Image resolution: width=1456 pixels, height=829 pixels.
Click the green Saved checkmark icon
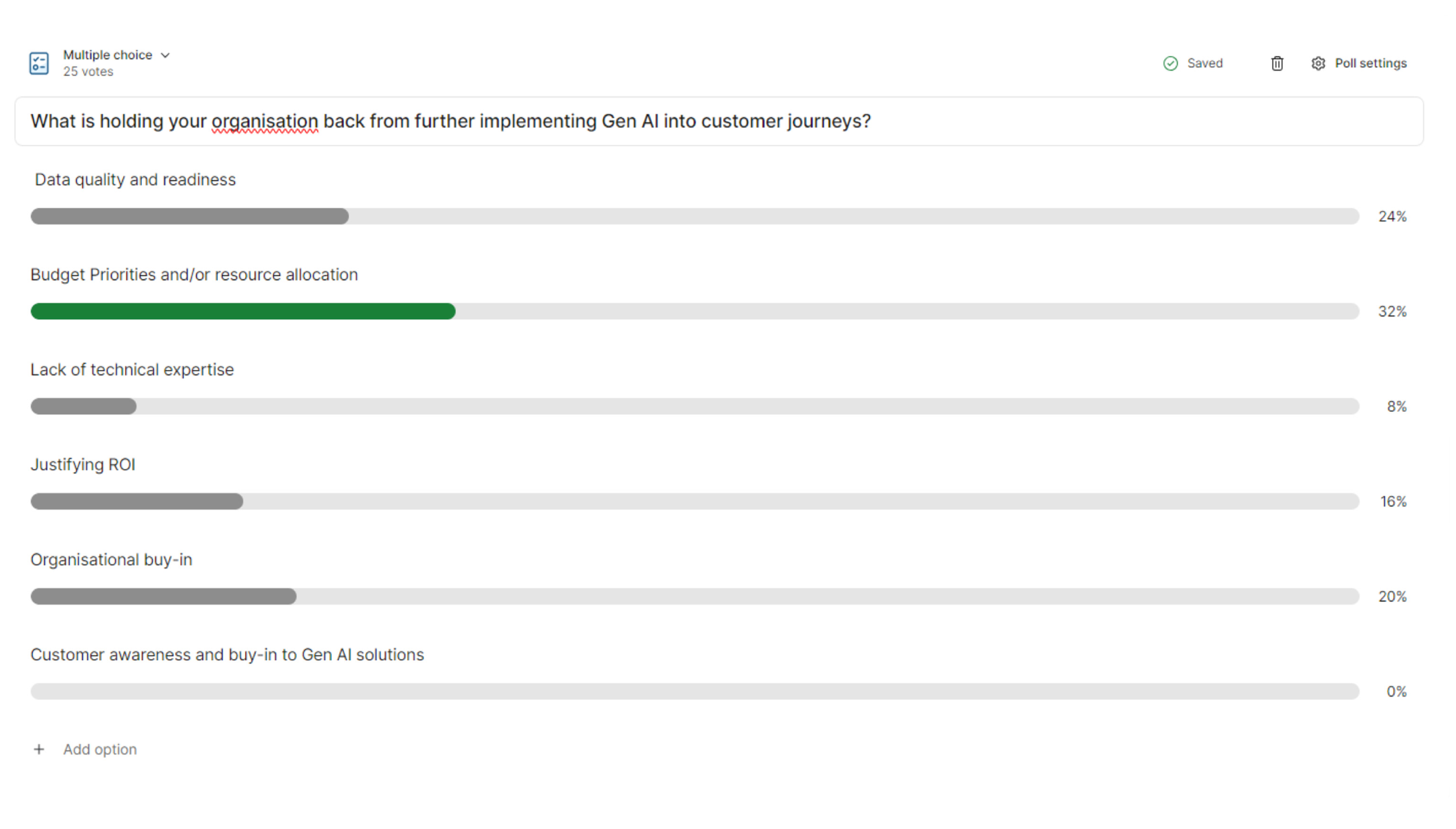[1170, 63]
